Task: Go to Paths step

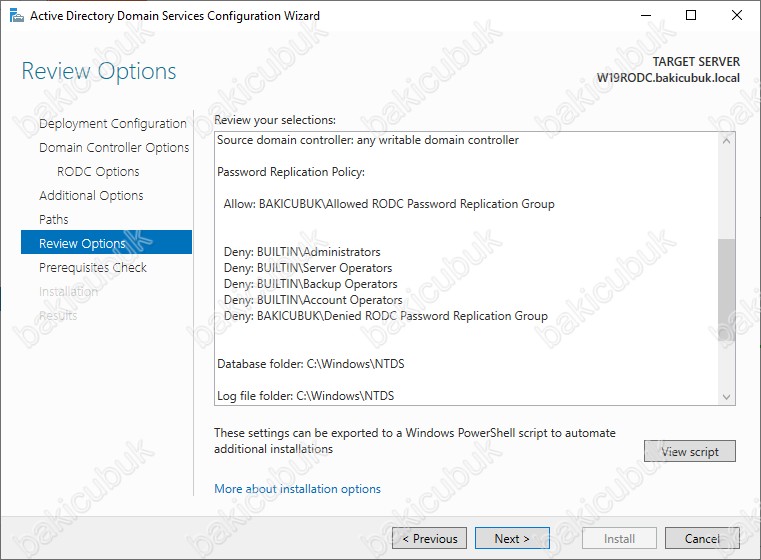Action: point(53,219)
